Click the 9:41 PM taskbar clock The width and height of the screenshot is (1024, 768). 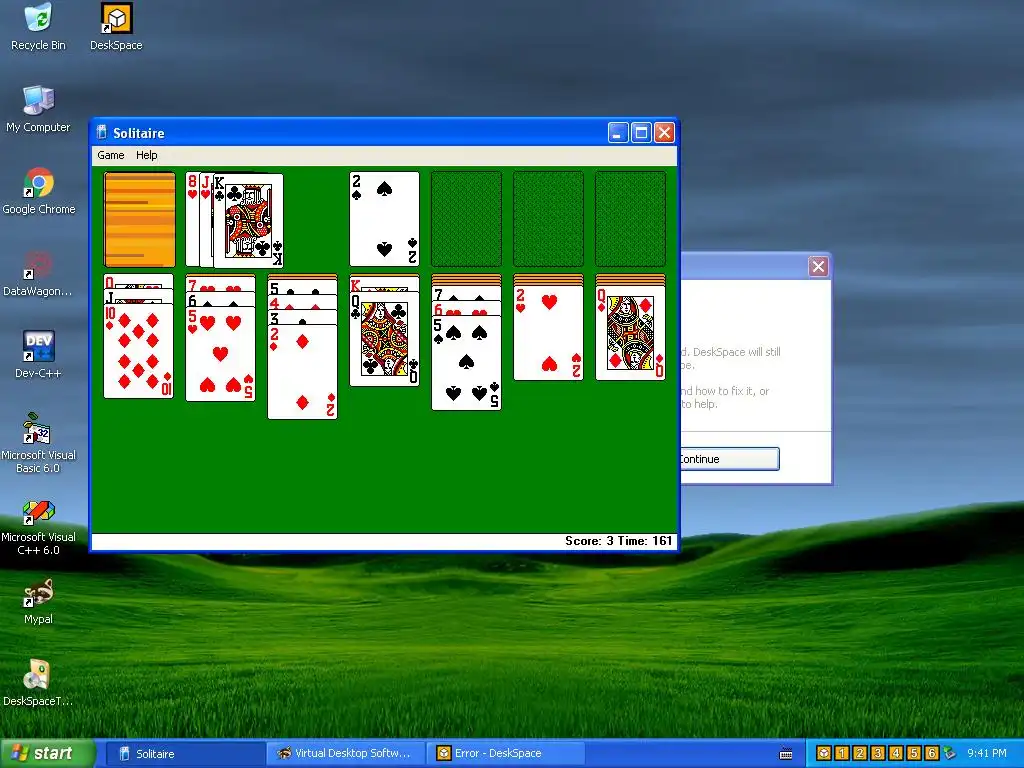tap(987, 753)
